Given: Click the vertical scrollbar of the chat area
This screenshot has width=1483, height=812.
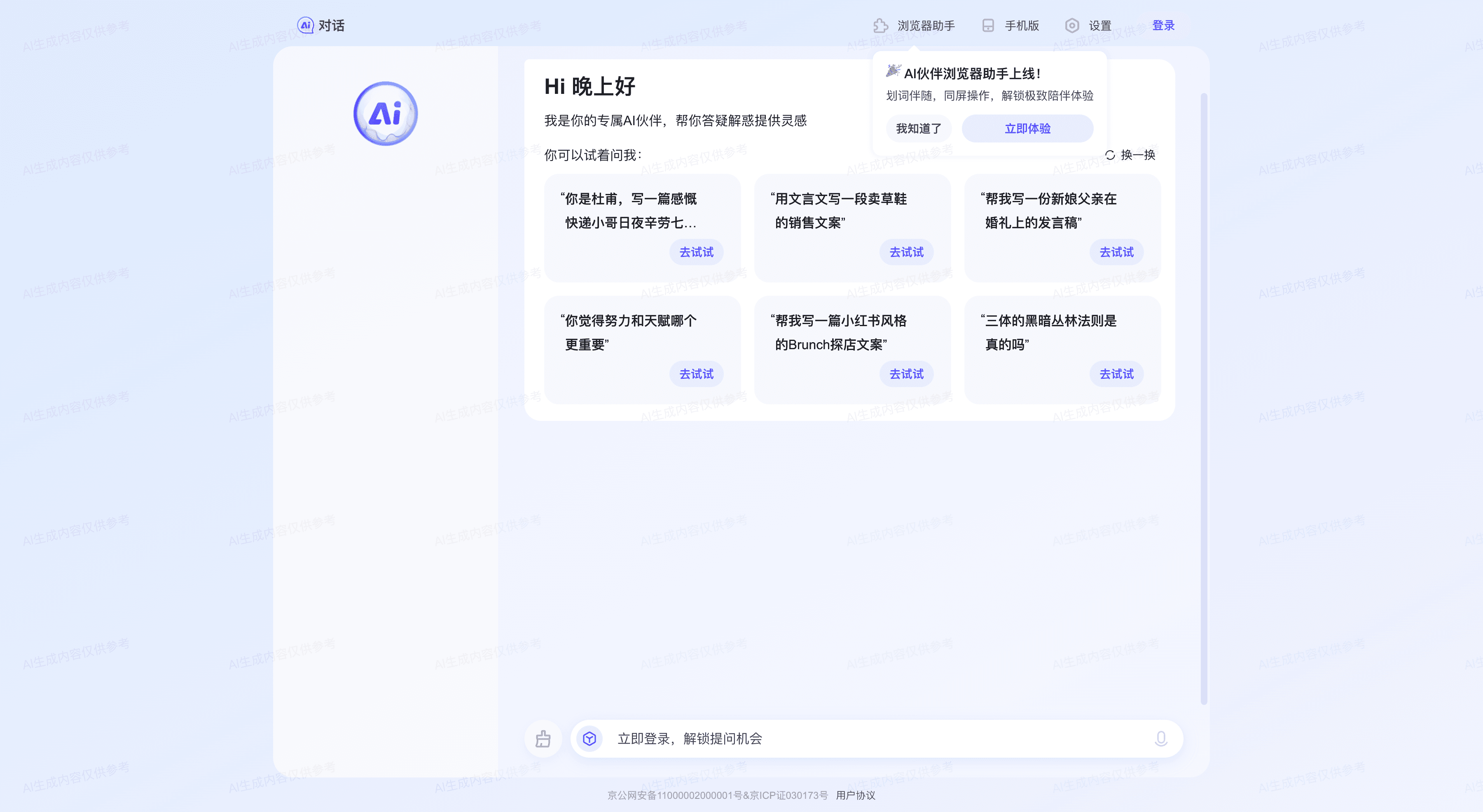Looking at the screenshot, I should click(x=1203, y=398).
